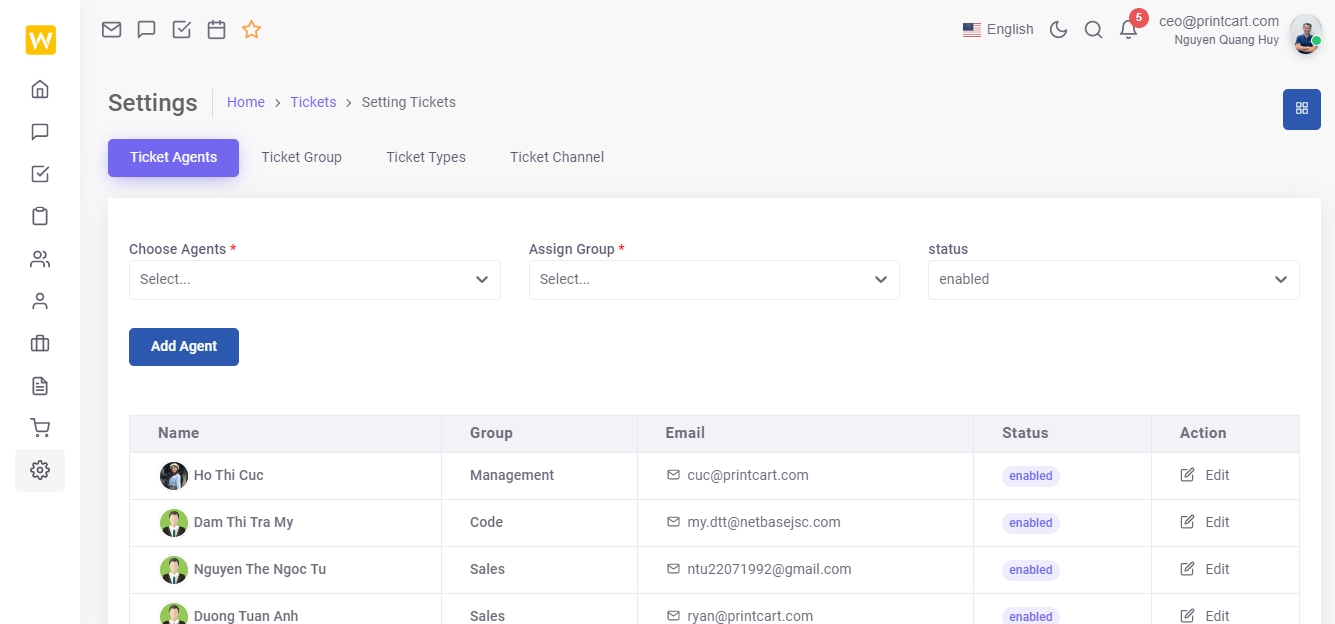Click the edit icon for Nguyen The Ngoc Tu
The height and width of the screenshot is (624, 1335).
(1187, 569)
